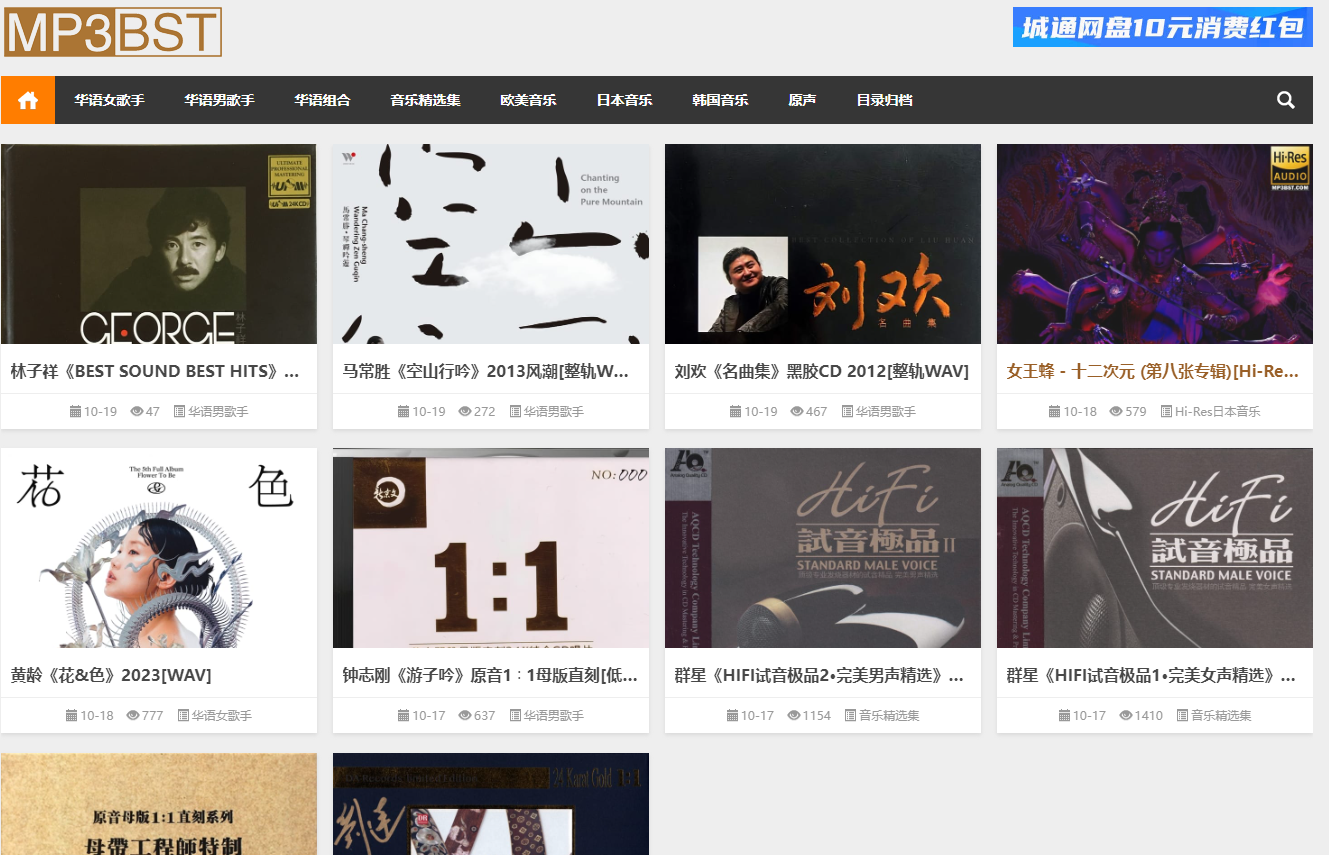Open the search magnifier icon

click(x=1286, y=100)
